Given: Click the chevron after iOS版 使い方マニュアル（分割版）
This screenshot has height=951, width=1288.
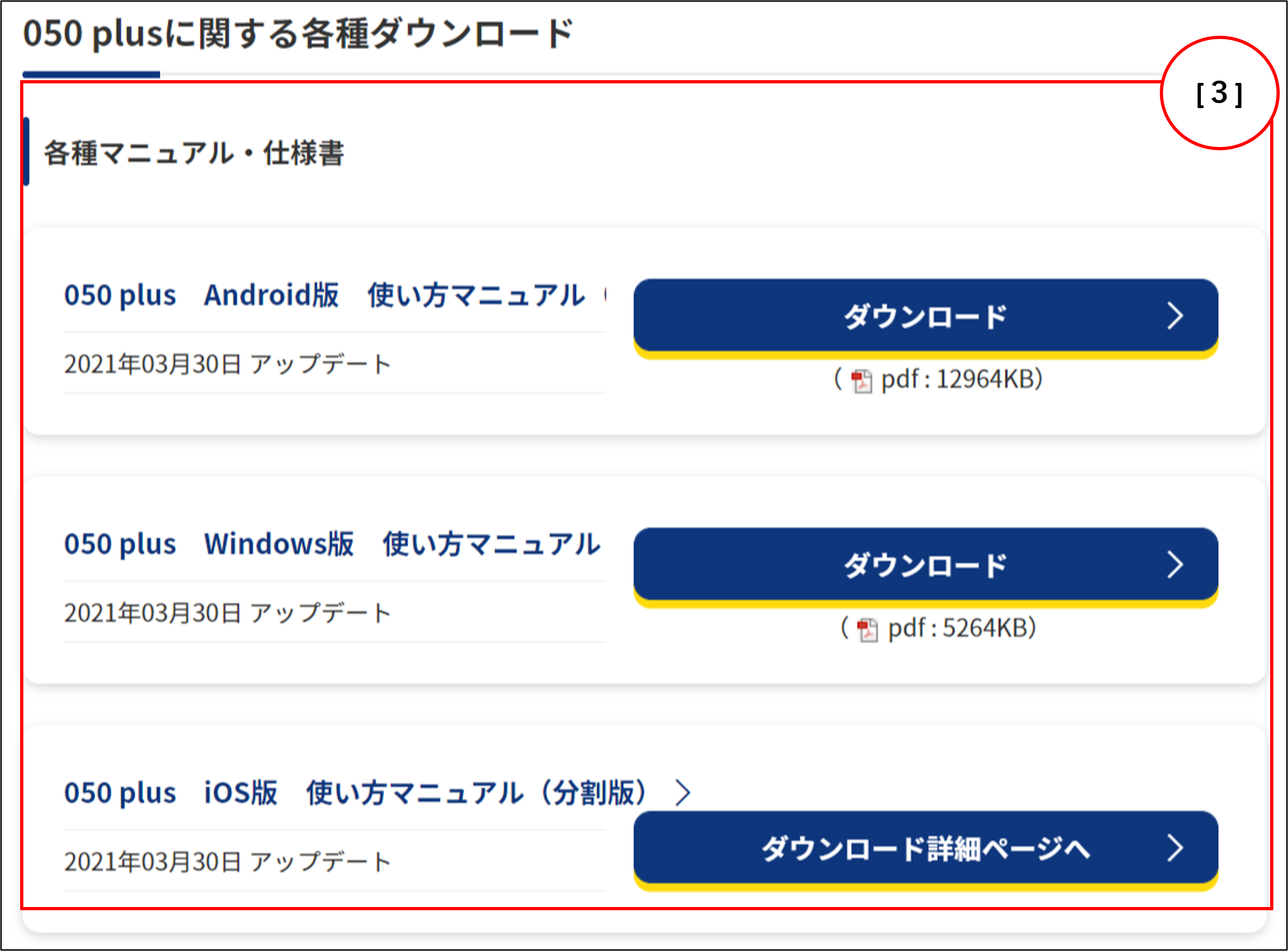Looking at the screenshot, I should pyautogui.click(x=683, y=792).
